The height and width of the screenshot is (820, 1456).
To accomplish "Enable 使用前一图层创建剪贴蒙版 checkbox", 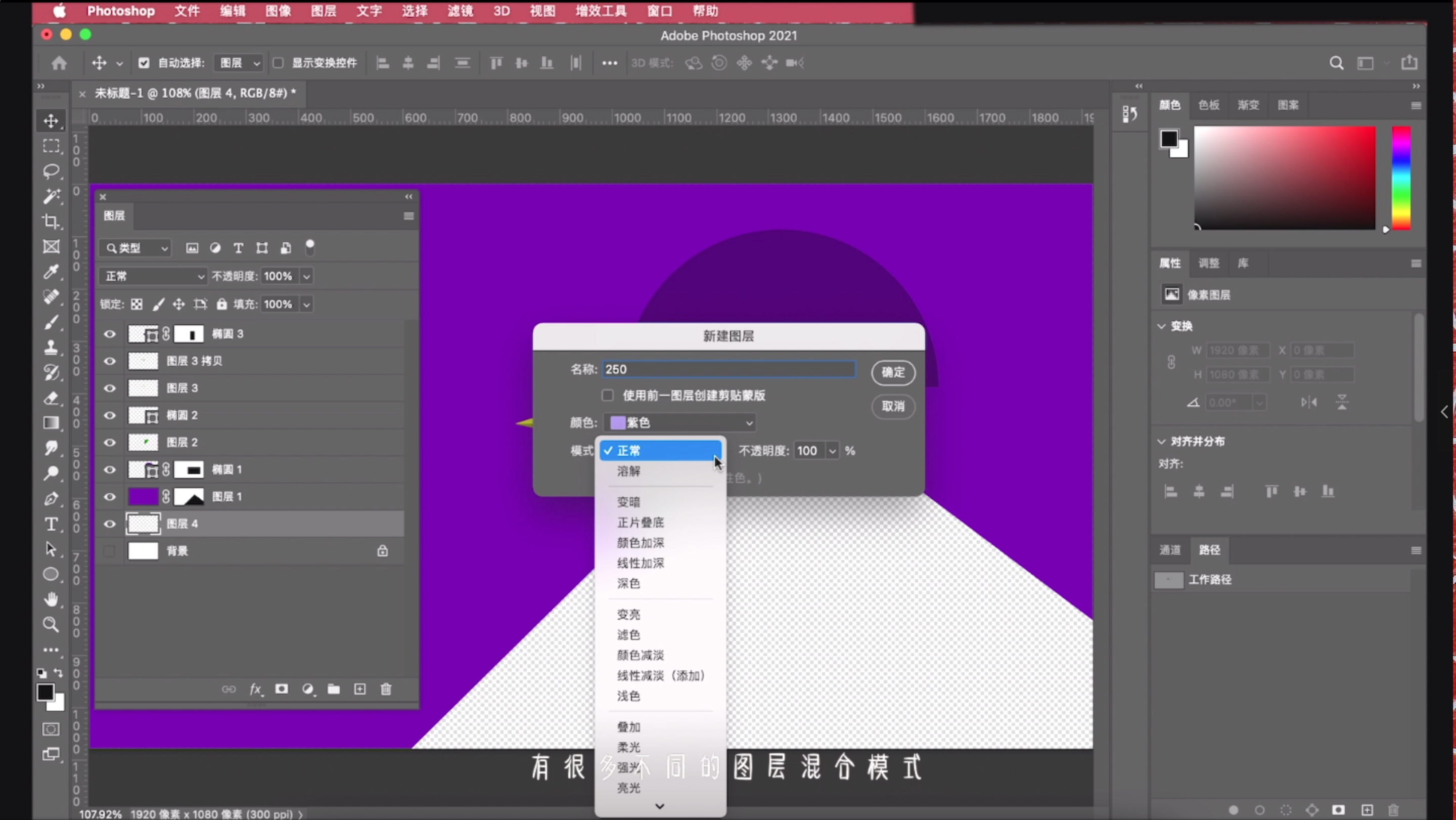I will (608, 395).
